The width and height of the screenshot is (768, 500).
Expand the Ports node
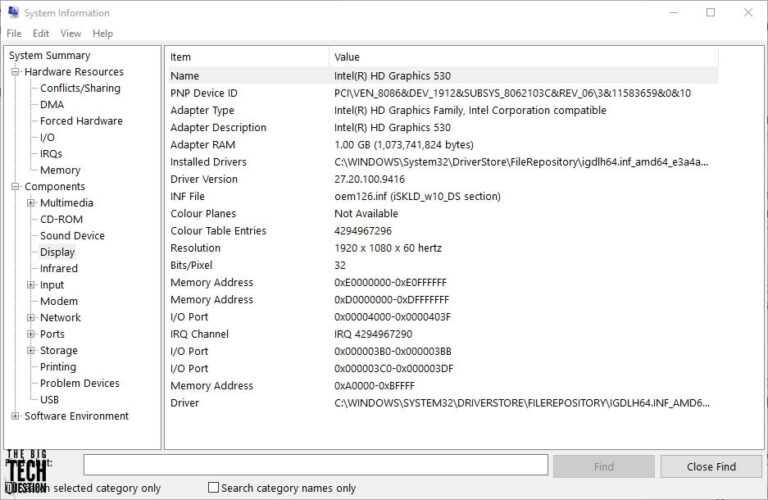pyautogui.click(x=31, y=334)
